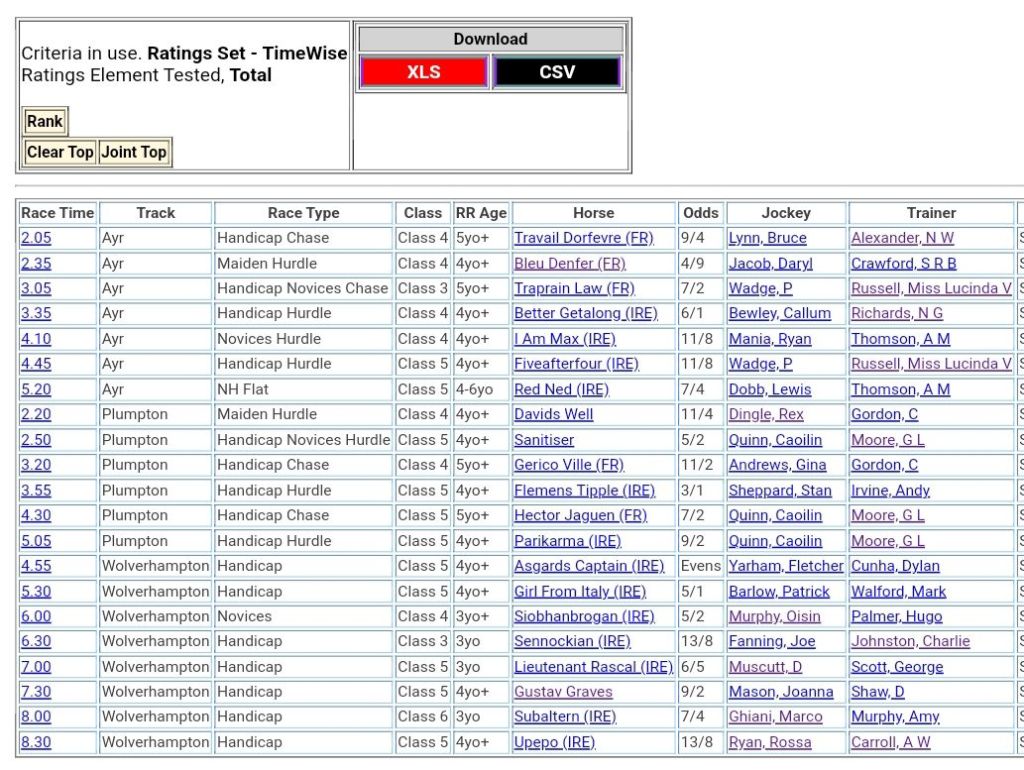Select the Clear Top button
Screen dimensions: 1024x770
[60, 152]
